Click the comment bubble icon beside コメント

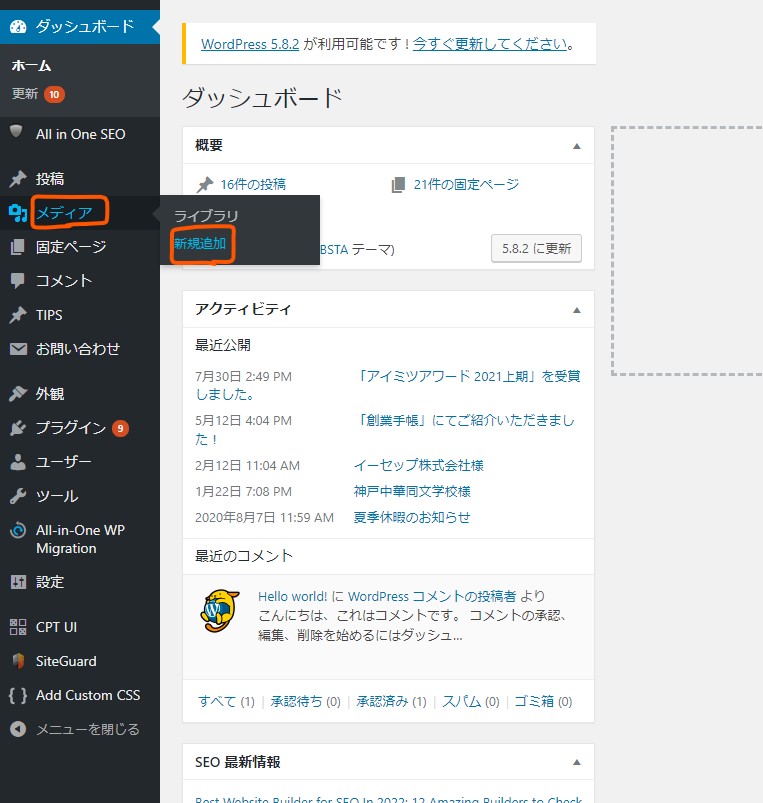click(x=18, y=281)
